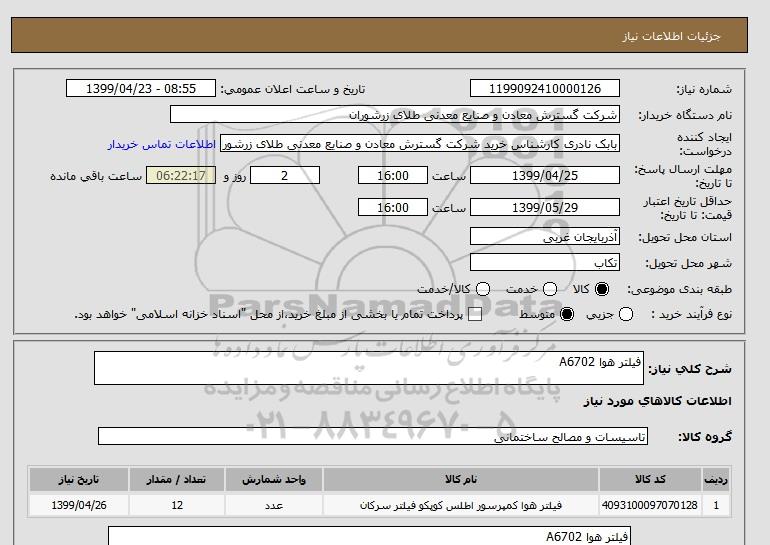Click the delivery province field آذربایجان غربی
The image size is (770, 545).
(545, 237)
